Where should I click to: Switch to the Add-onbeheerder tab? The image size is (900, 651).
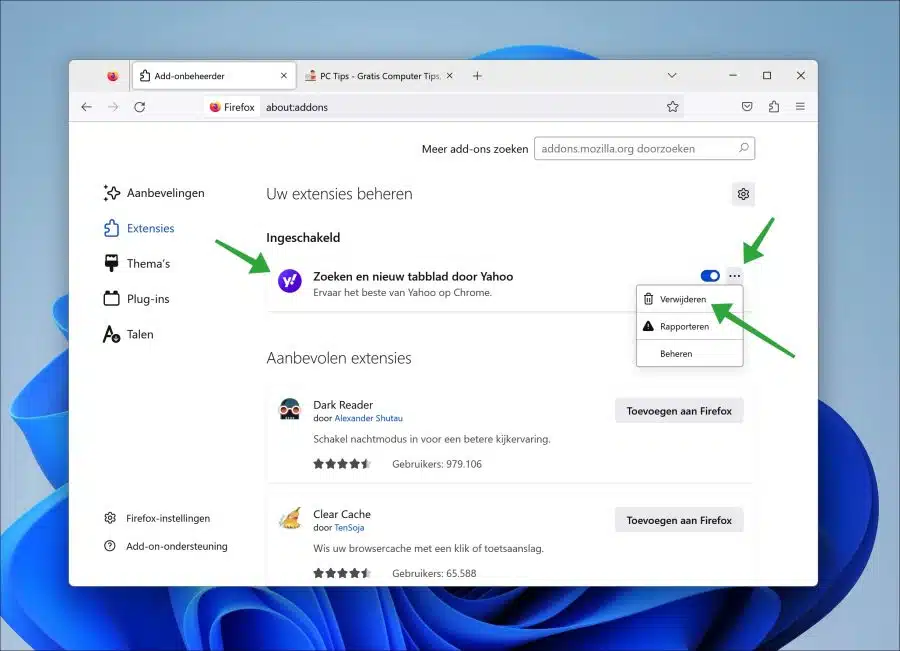pos(214,76)
